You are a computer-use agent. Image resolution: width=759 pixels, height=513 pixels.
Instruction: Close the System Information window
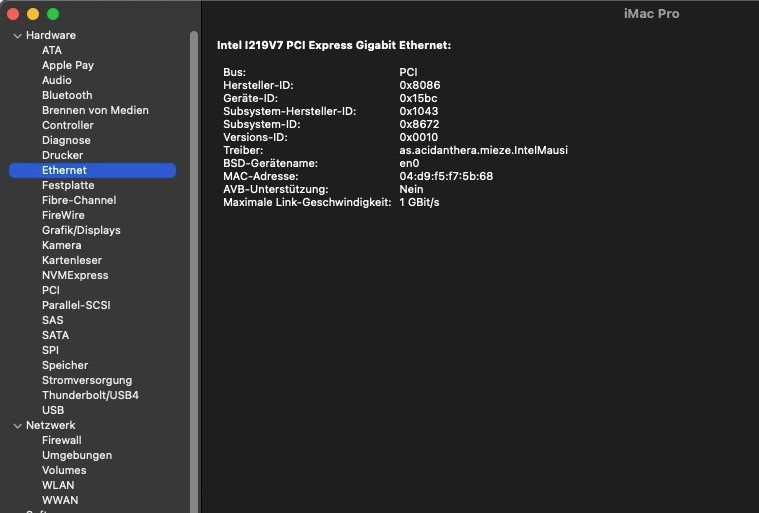[x=14, y=14]
